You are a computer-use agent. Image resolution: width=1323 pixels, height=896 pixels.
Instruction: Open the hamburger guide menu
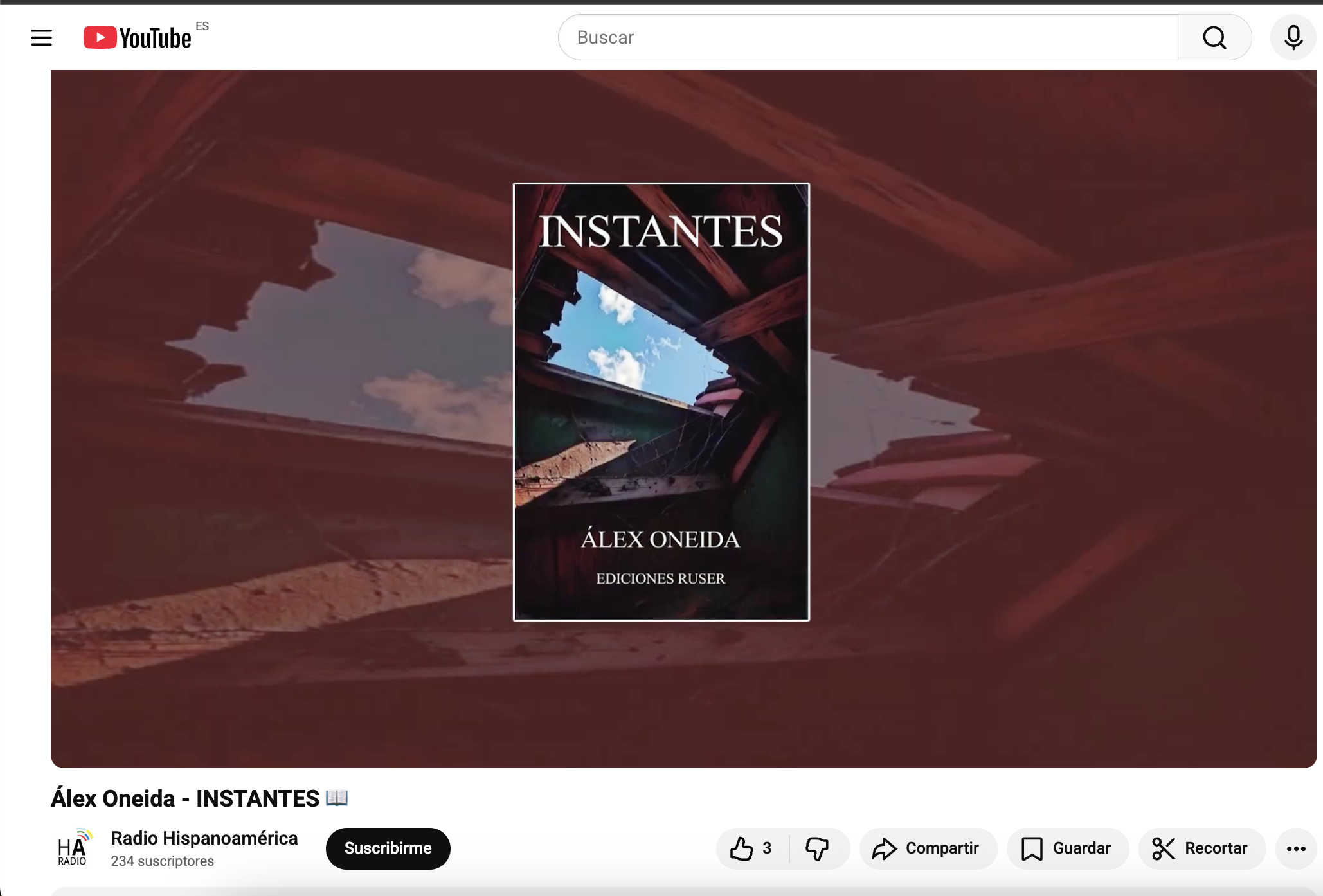(x=41, y=38)
